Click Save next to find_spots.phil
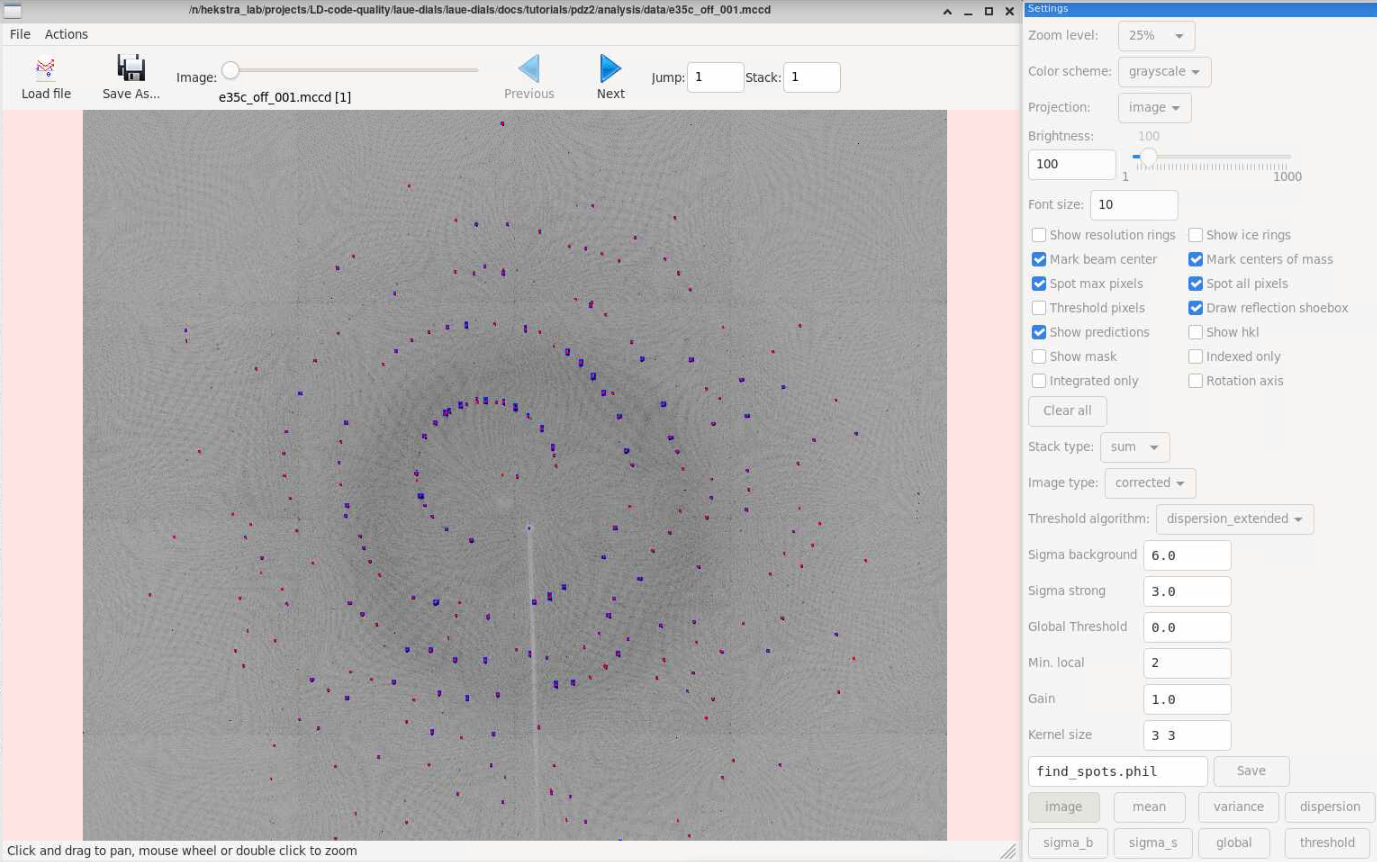 tap(1251, 771)
